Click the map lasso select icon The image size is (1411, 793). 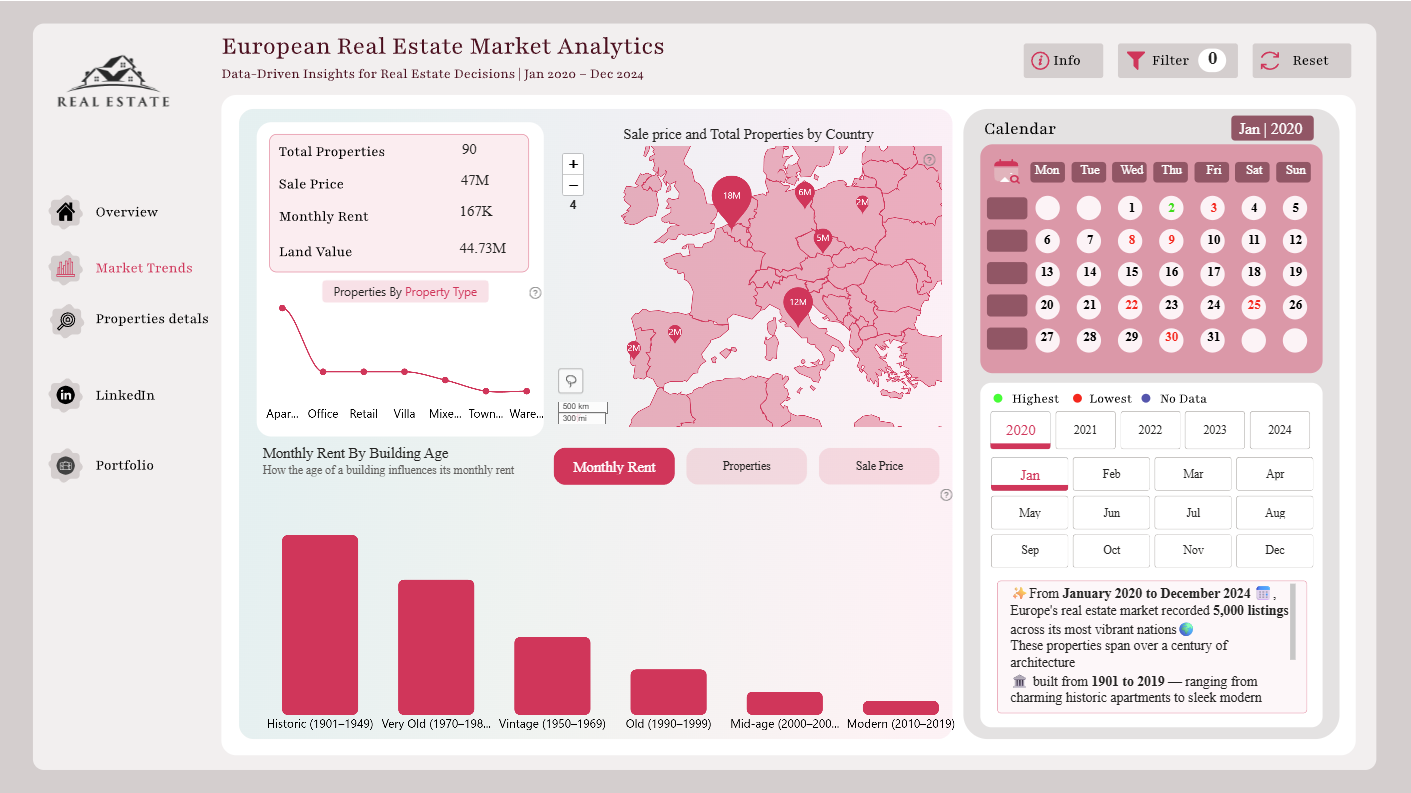tap(571, 381)
